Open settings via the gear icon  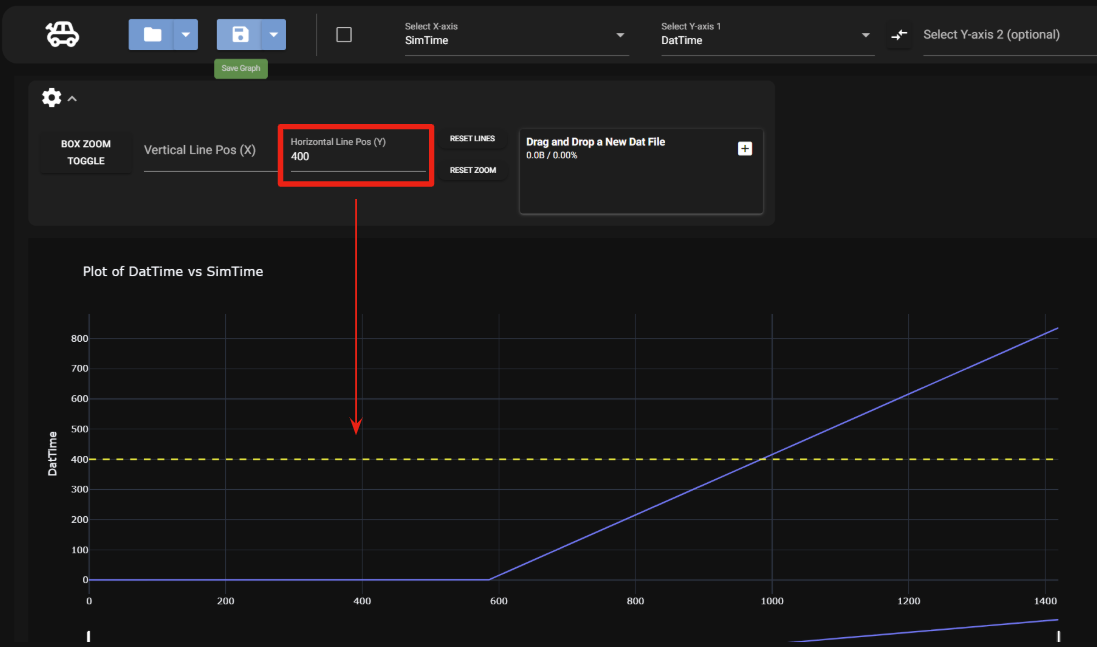point(51,97)
